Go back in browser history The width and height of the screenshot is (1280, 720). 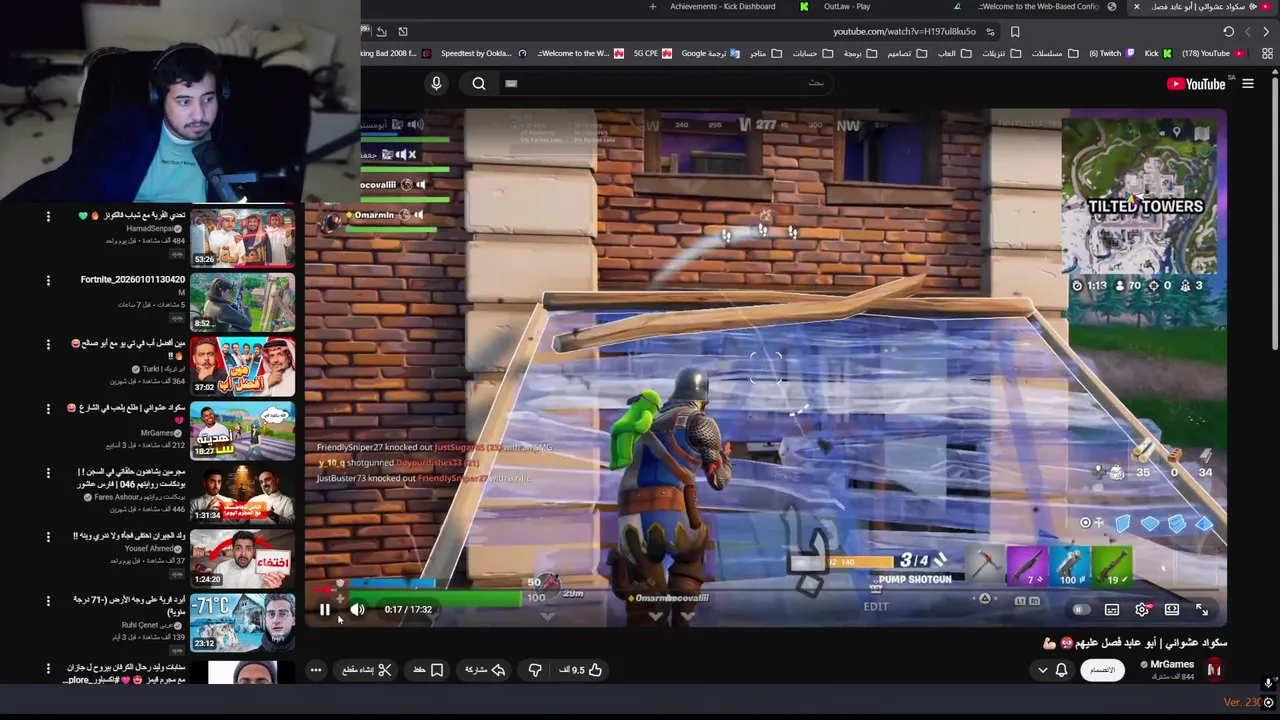(x=1266, y=32)
